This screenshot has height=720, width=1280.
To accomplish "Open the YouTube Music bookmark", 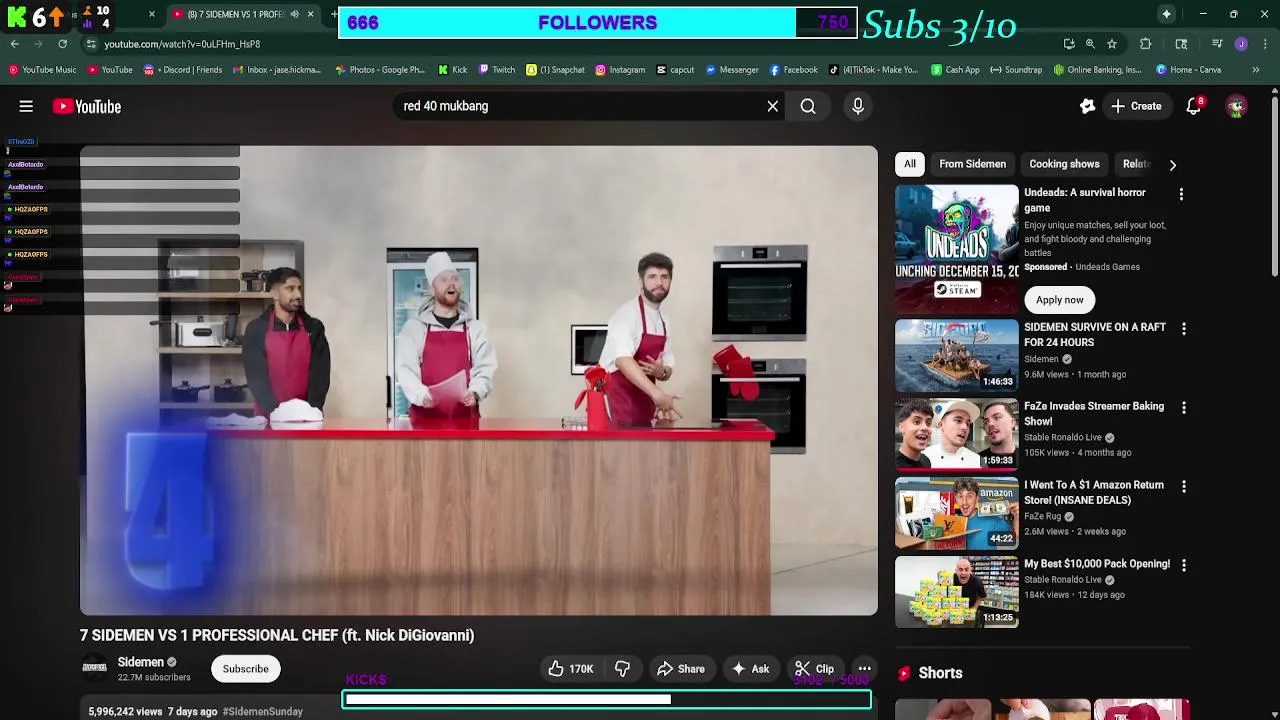I will click(x=42, y=70).
